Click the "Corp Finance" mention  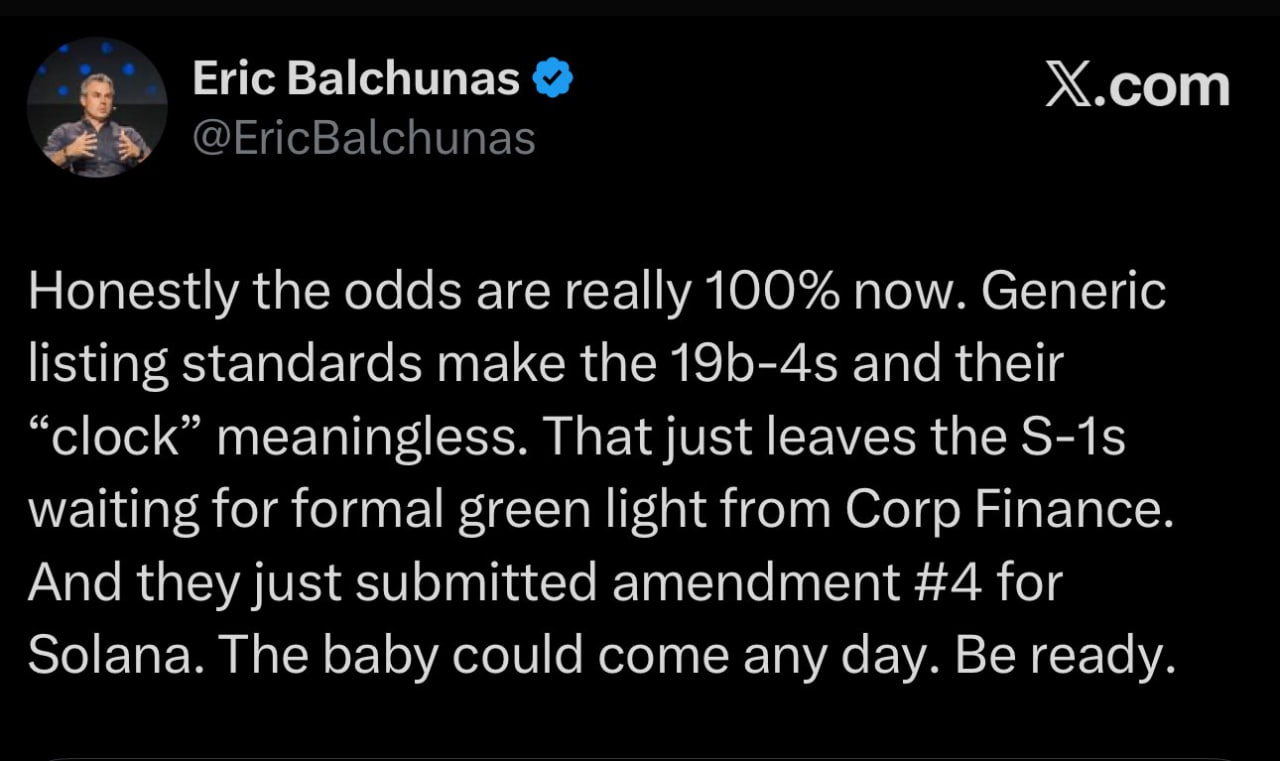coord(1008,510)
